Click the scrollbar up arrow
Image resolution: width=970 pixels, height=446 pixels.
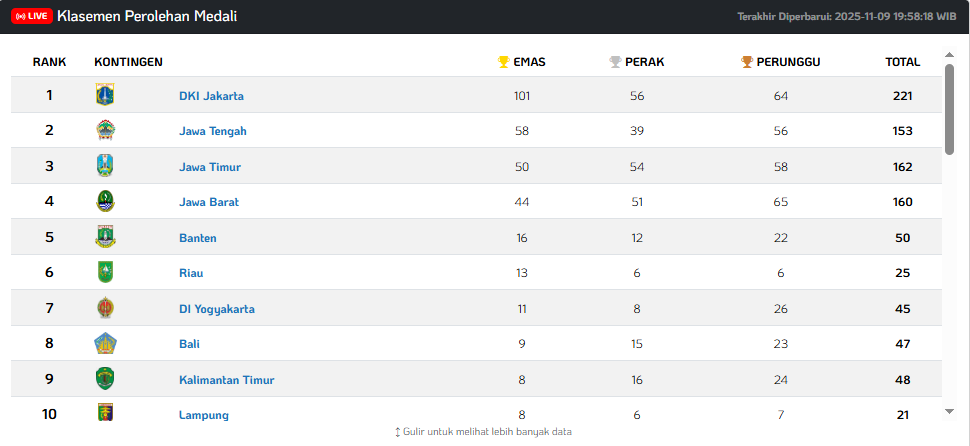click(x=949, y=56)
